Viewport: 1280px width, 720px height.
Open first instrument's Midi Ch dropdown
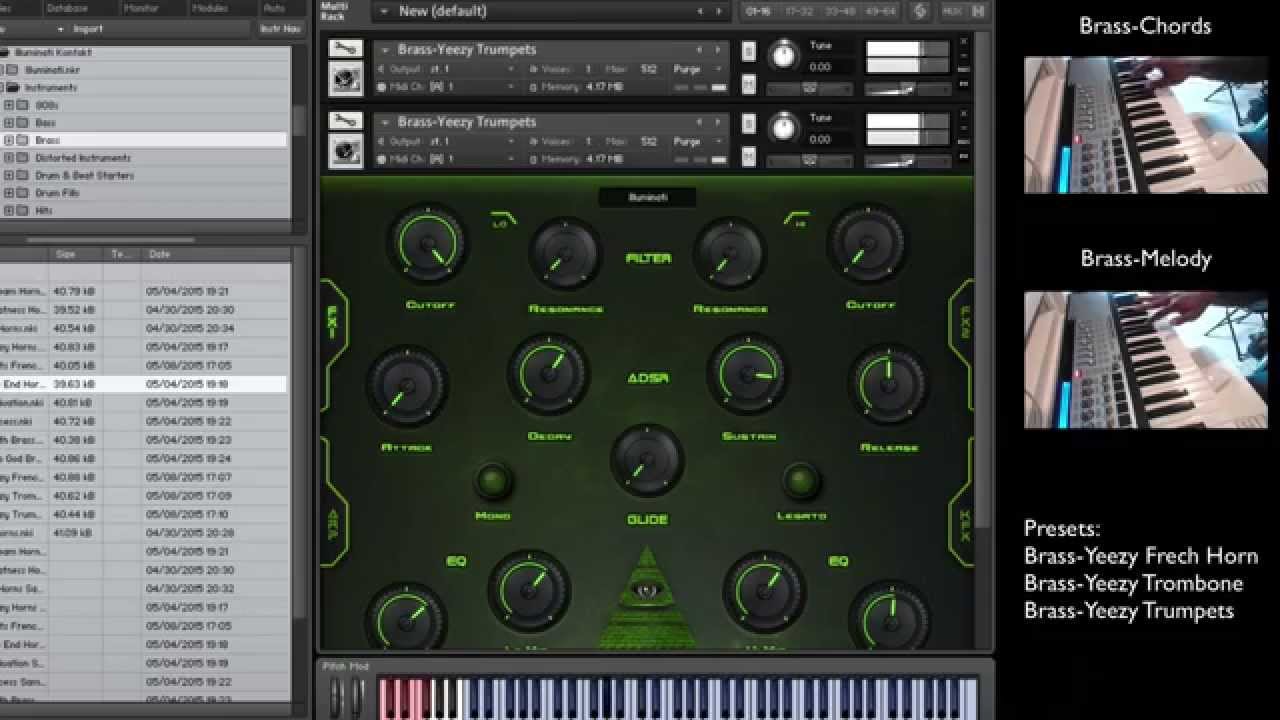[x=446, y=87]
